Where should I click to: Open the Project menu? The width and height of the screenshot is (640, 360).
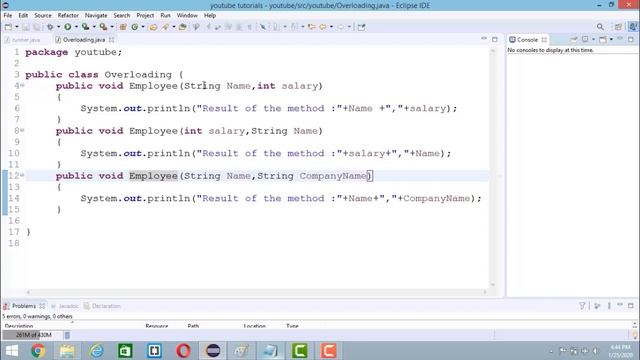pos(145,15)
